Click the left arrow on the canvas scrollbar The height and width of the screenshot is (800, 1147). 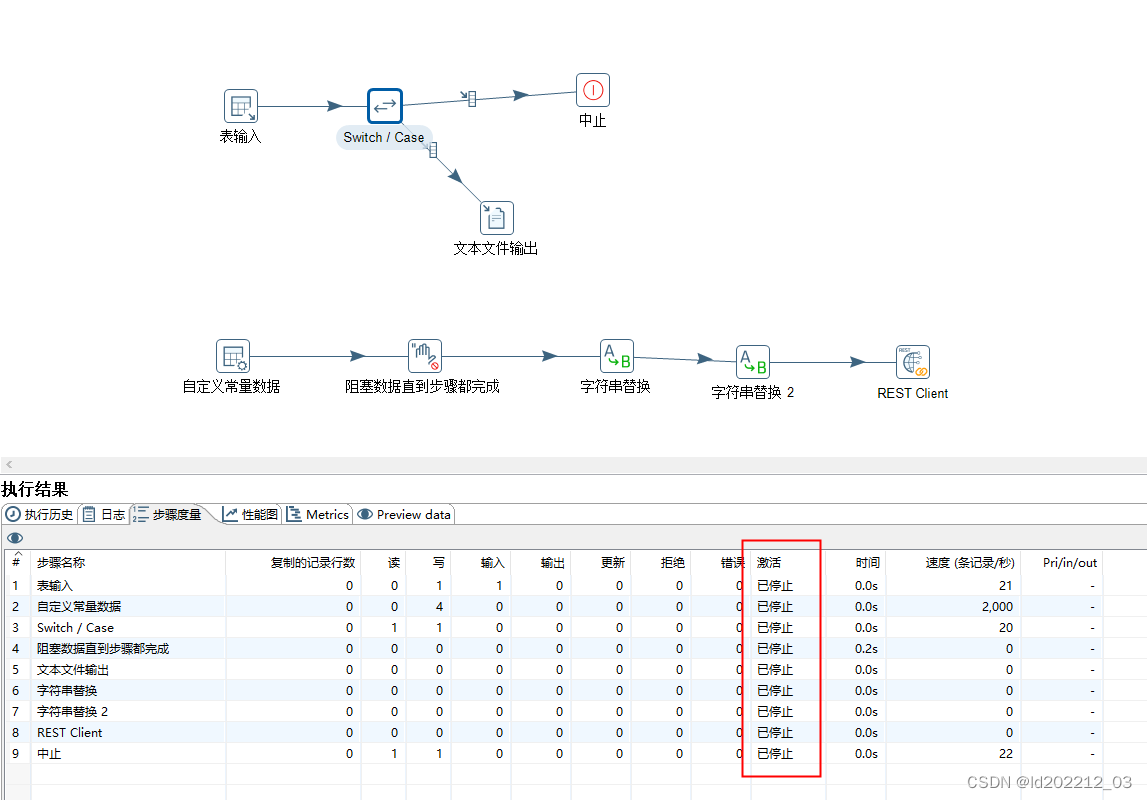click(9, 464)
